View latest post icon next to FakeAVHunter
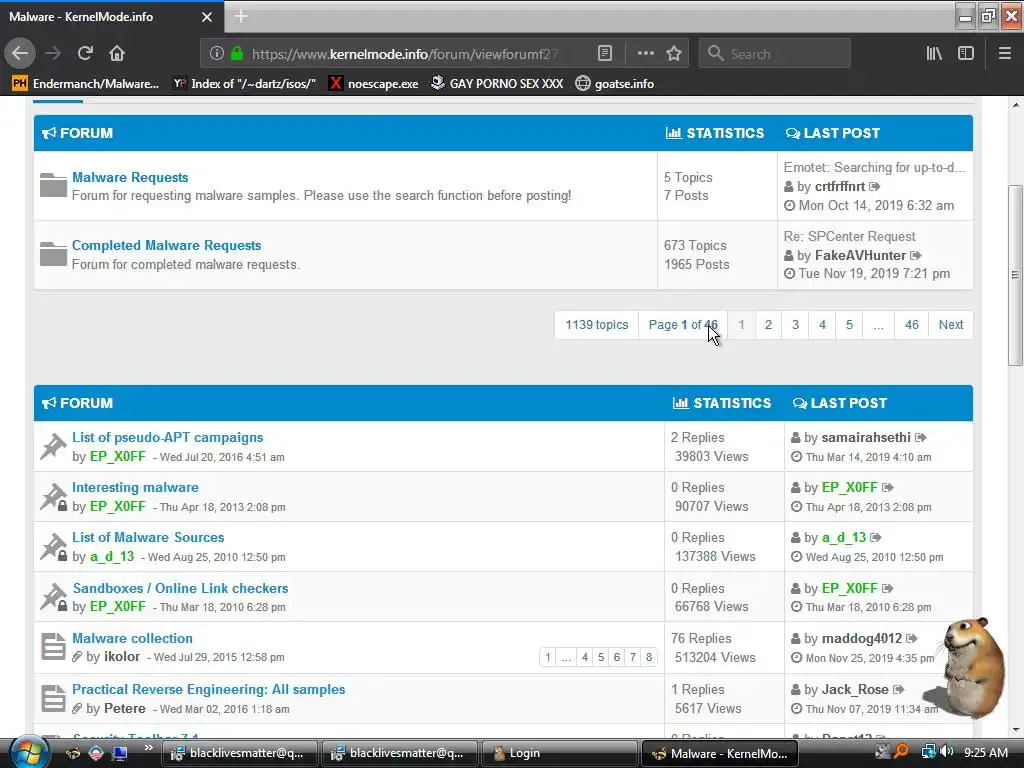This screenshot has width=1024, height=768. click(916, 255)
